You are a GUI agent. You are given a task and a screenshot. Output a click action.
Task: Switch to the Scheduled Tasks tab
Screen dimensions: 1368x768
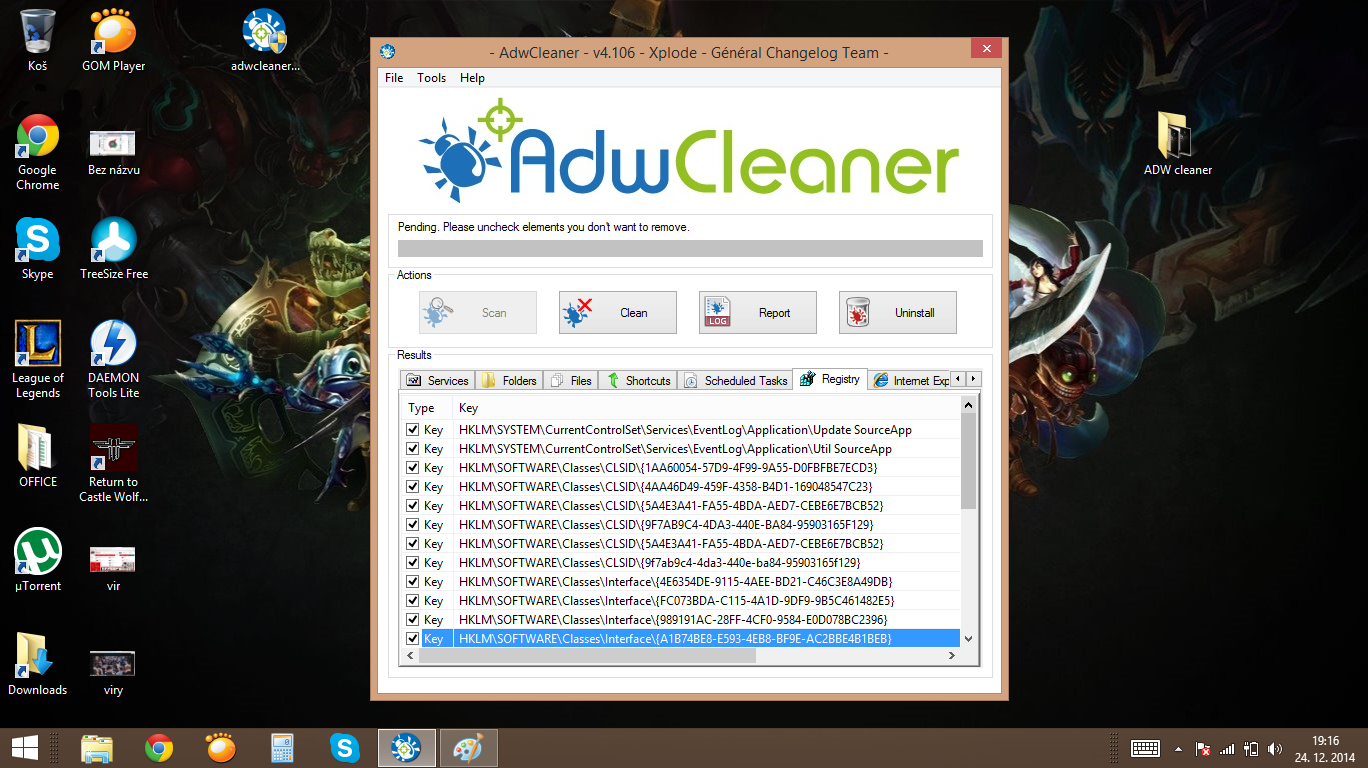pos(735,381)
